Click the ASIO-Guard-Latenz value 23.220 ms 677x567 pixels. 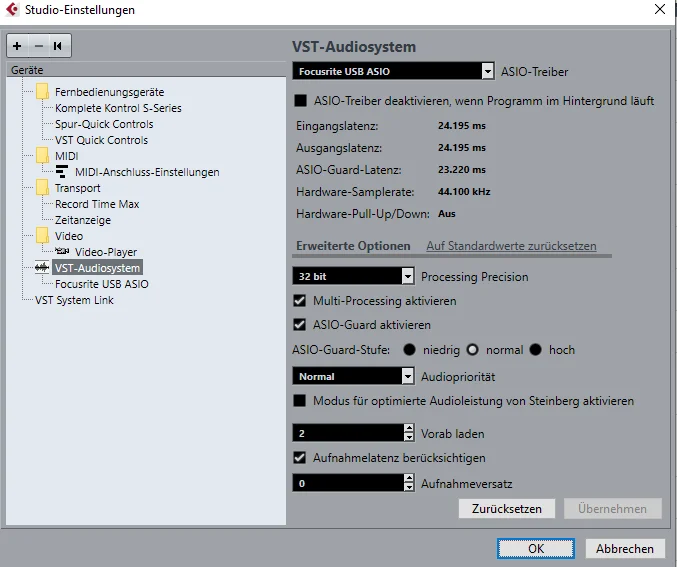tap(462, 169)
